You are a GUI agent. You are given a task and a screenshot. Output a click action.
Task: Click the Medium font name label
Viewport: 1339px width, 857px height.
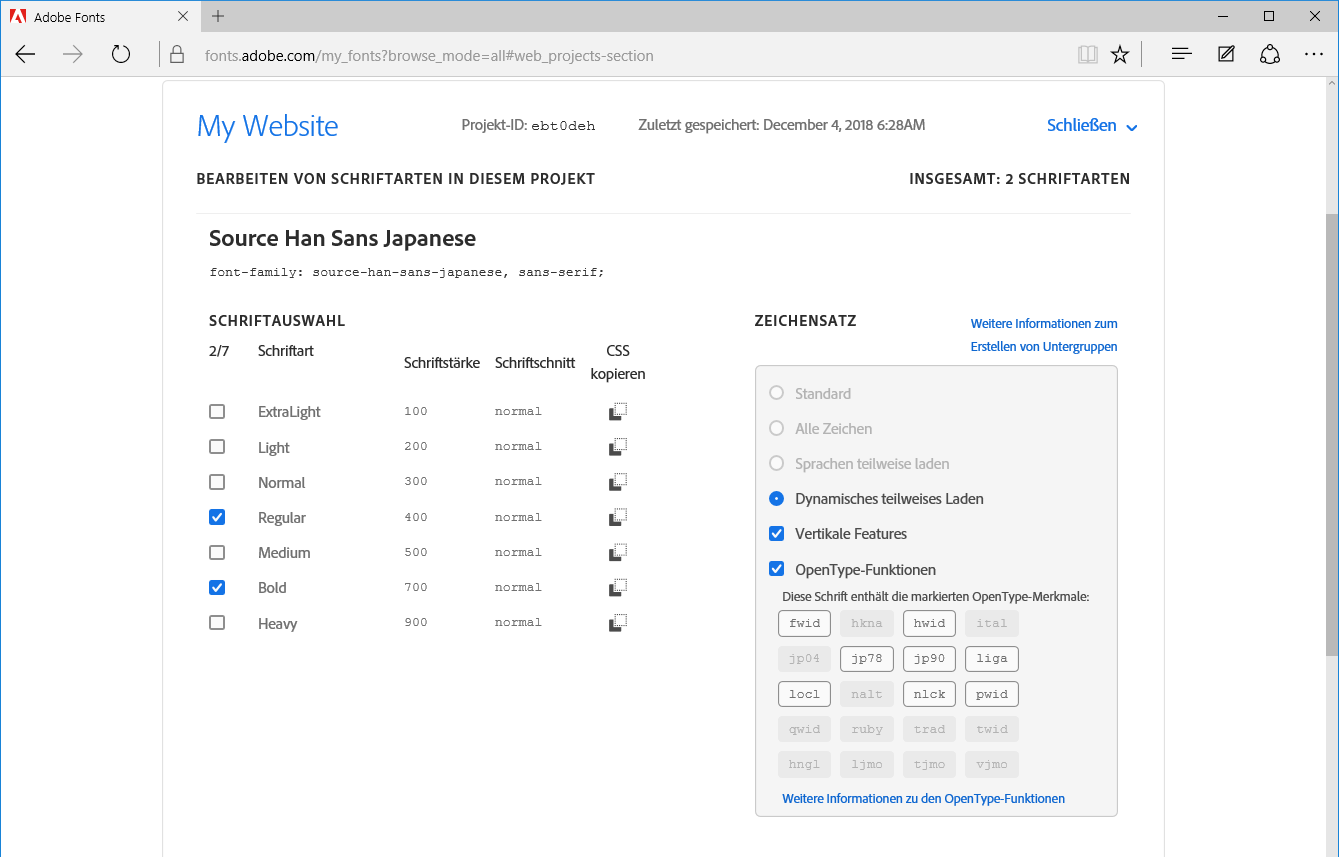(x=284, y=552)
